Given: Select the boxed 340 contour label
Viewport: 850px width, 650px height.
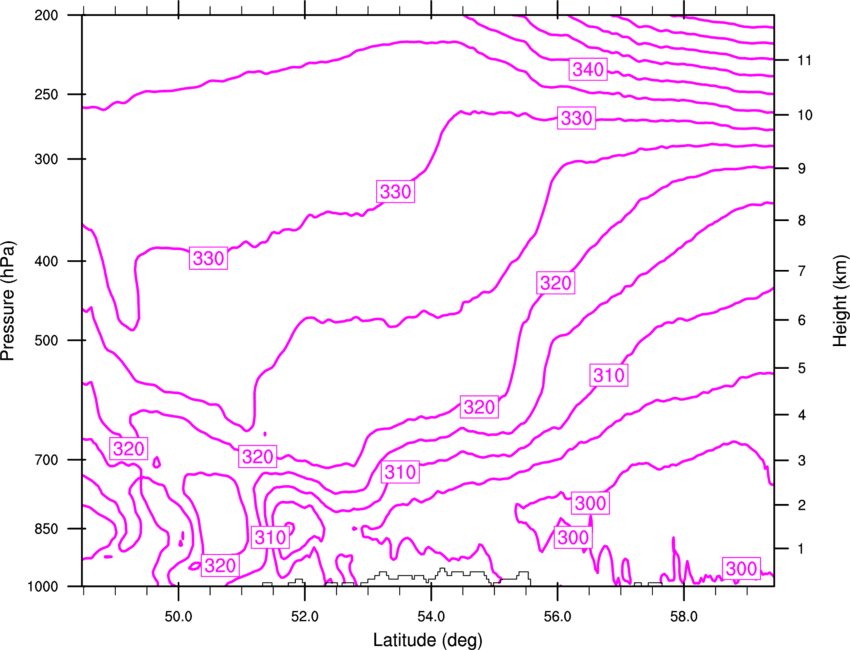Looking at the screenshot, I should coord(588,69).
